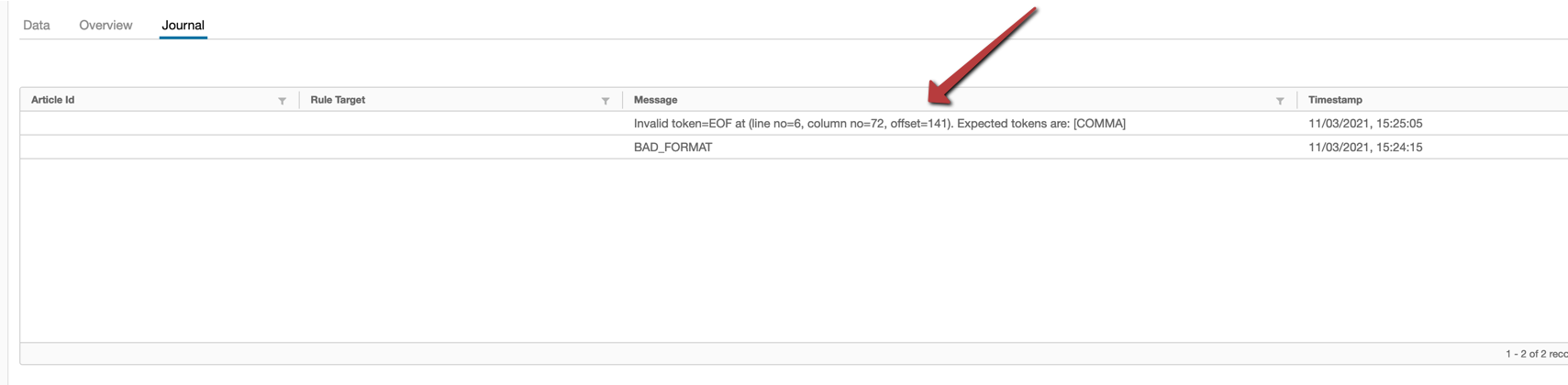
Task: Open the Rule Target column filter
Action: (606, 101)
